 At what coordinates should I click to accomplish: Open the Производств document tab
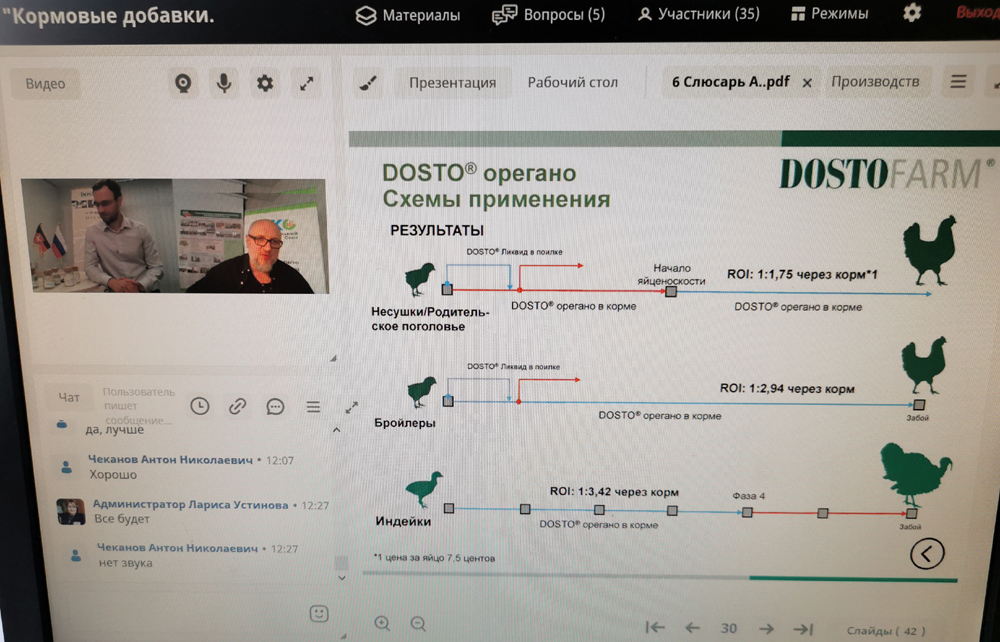click(x=875, y=82)
